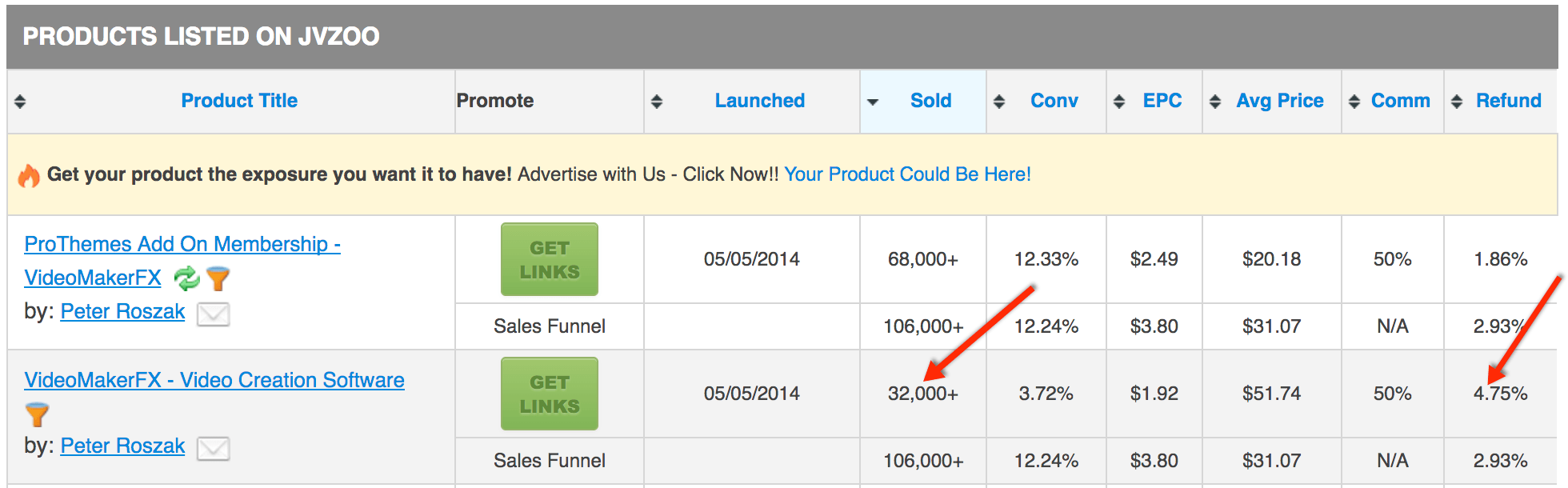The height and width of the screenshot is (488, 1568).
Task: Open Peter Roszak link in Video Creation row
Action: click(122, 446)
